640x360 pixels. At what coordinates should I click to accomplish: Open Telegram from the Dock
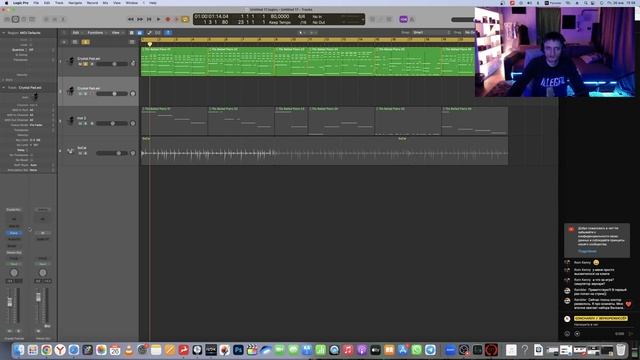[x=430, y=350]
